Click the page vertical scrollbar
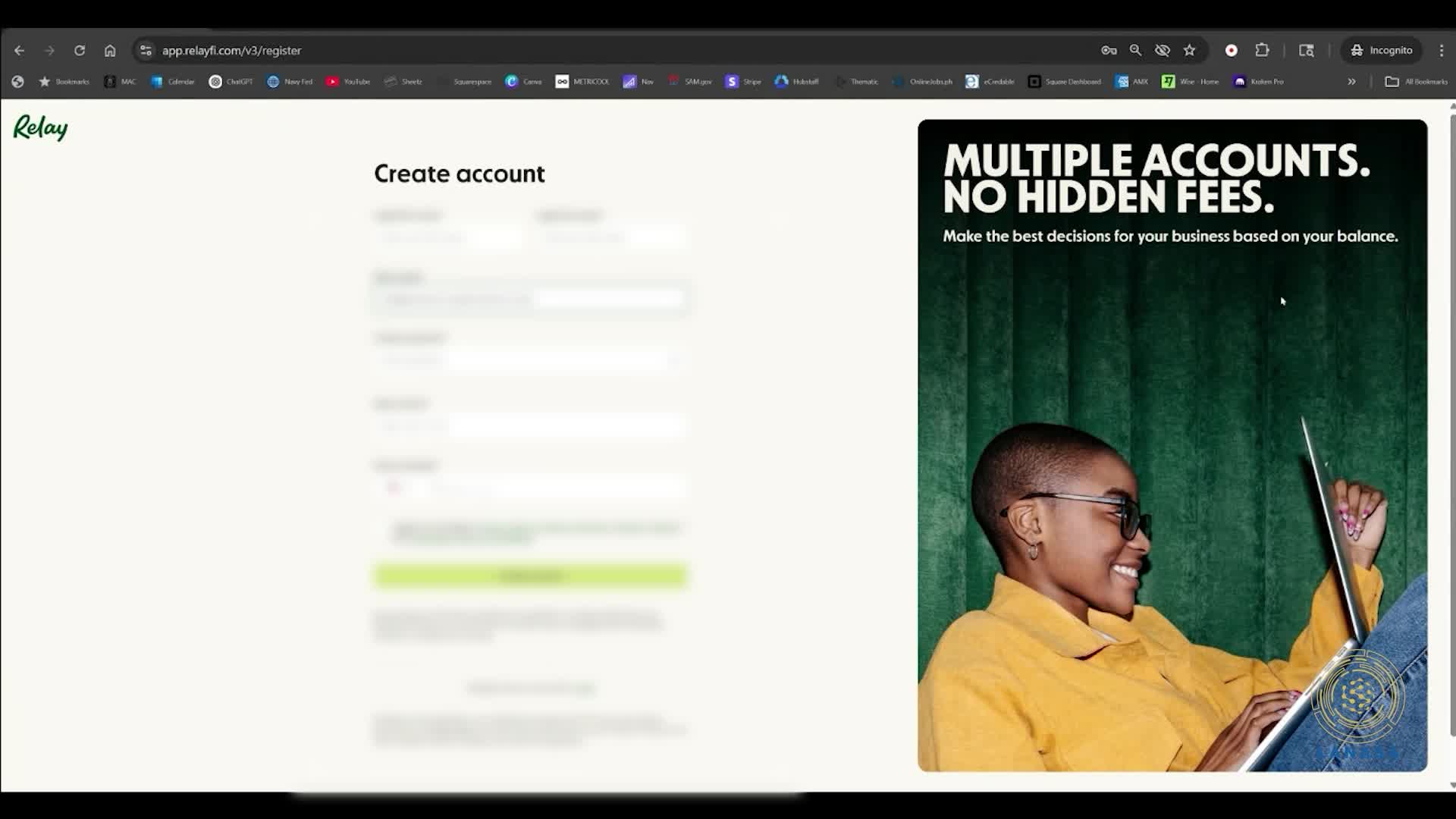This screenshot has width=1456, height=819. point(1452,425)
